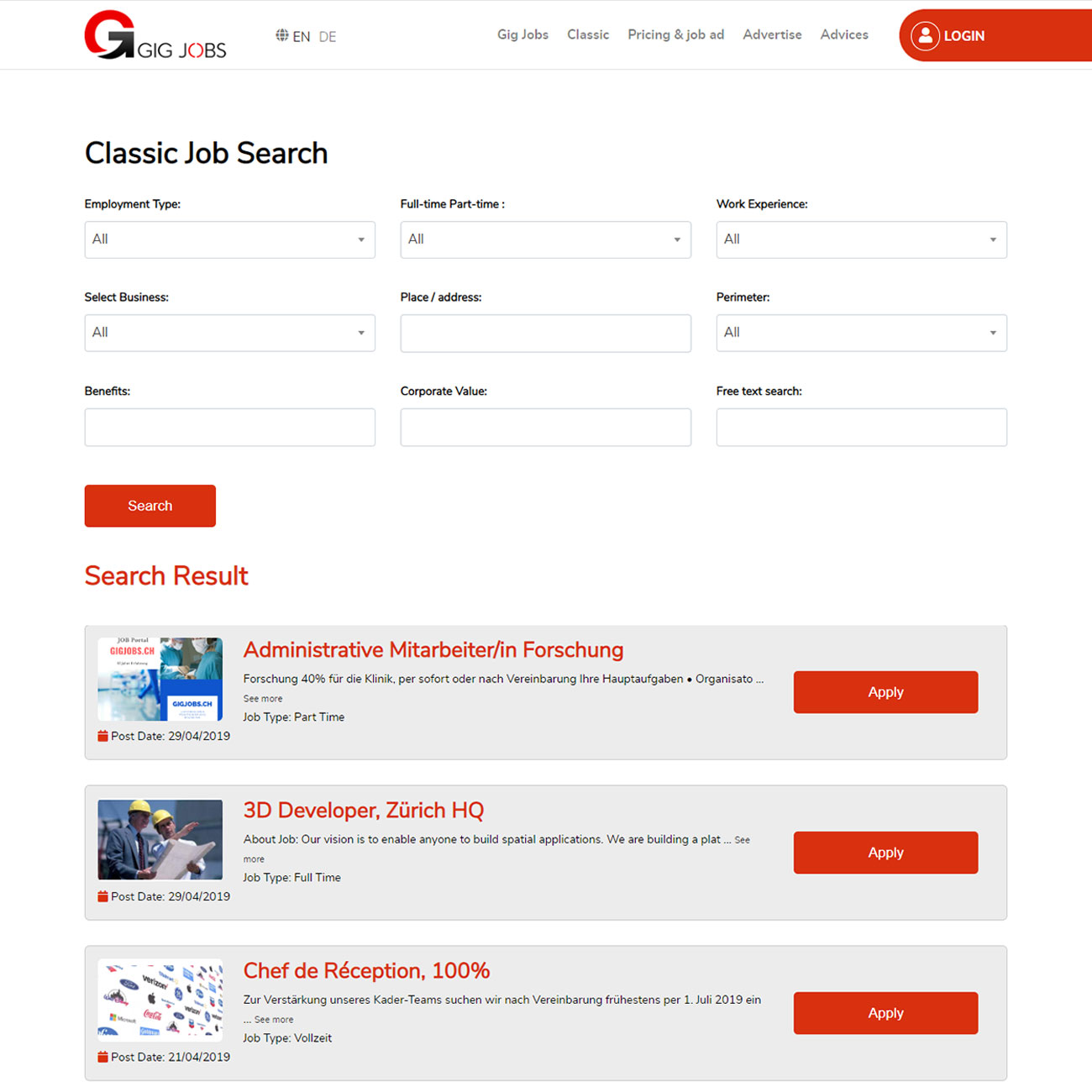1092x1092 pixels.
Task: Open Pricing & job ad menu item
Action: (x=675, y=34)
